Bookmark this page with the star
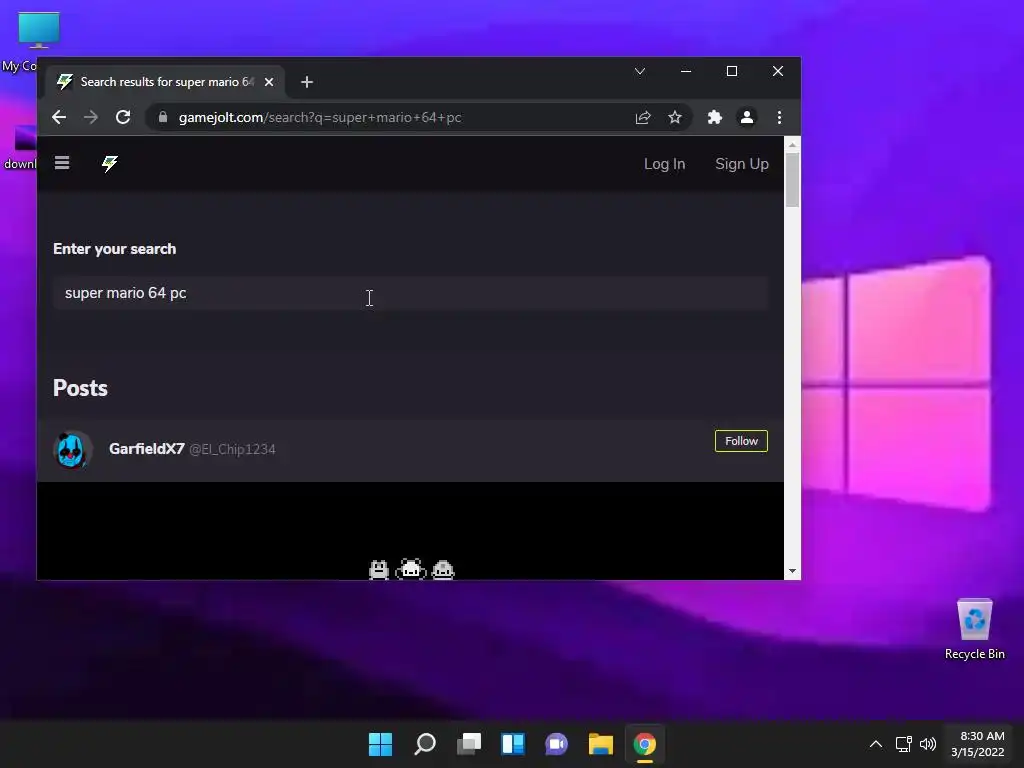 [675, 117]
